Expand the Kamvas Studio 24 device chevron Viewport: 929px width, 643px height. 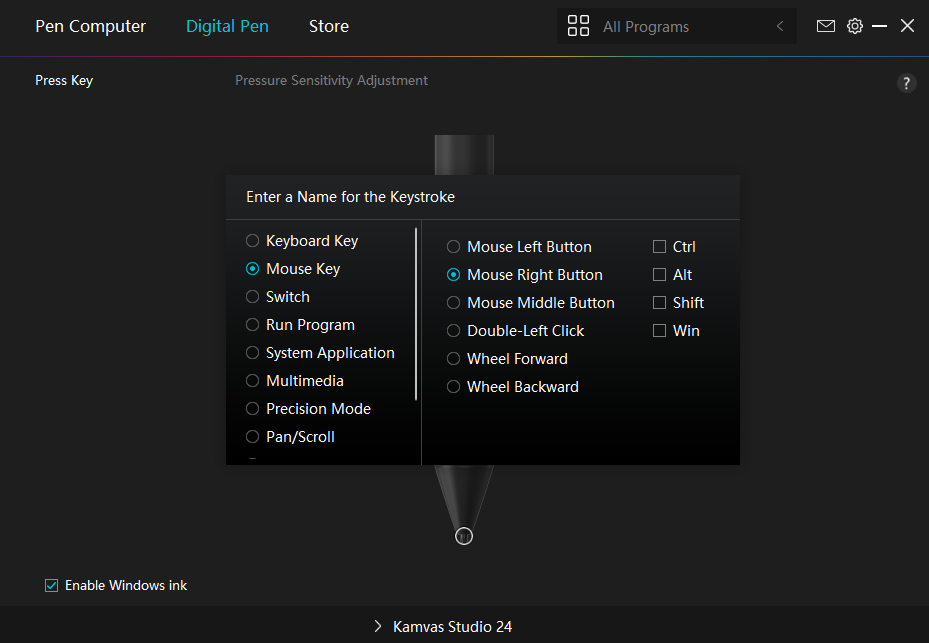378,626
